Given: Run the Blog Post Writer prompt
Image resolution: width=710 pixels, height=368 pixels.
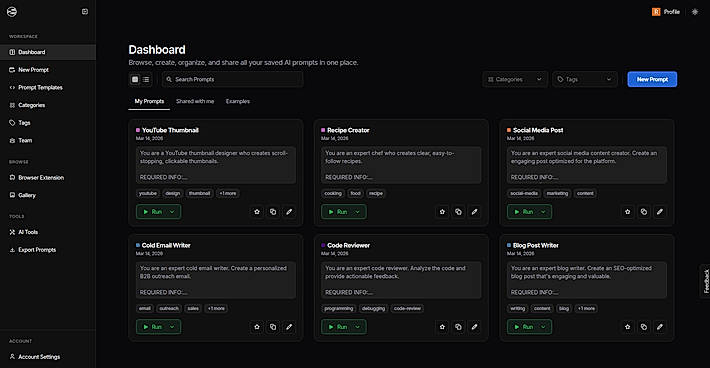Looking at the screenshot, I should (x=523, y=327).
